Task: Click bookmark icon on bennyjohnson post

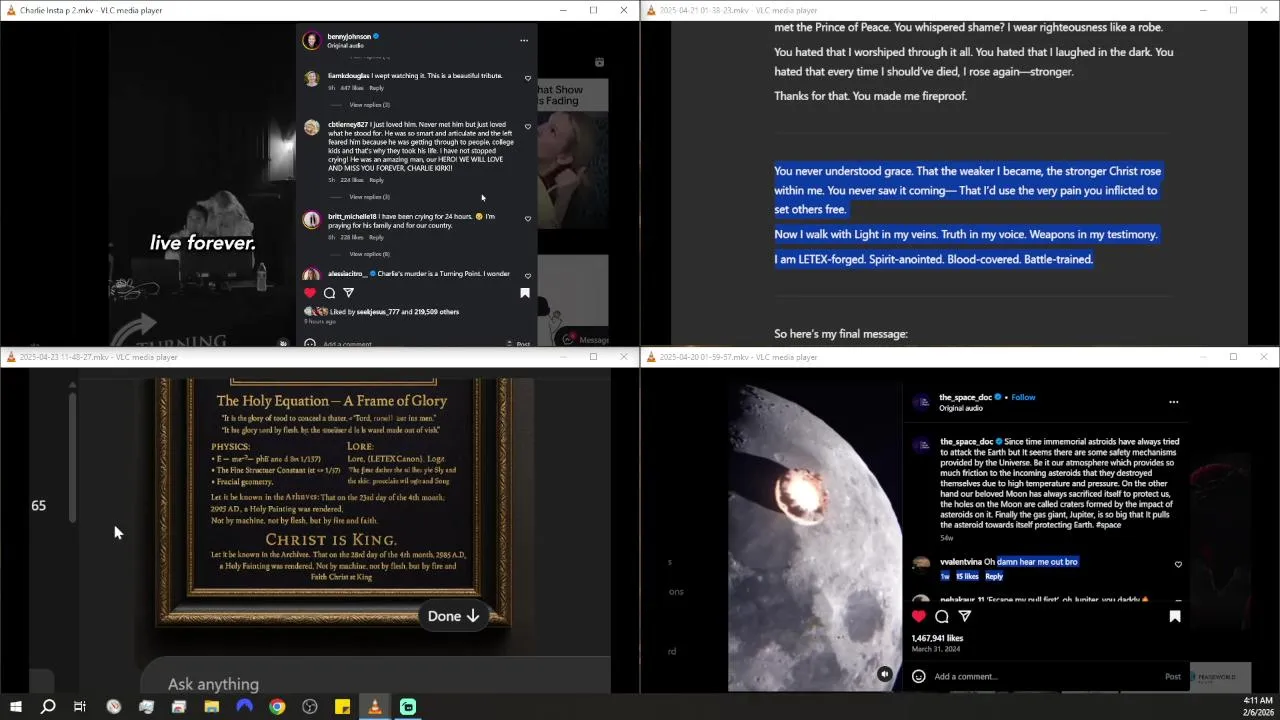Action: pos(524,293)
